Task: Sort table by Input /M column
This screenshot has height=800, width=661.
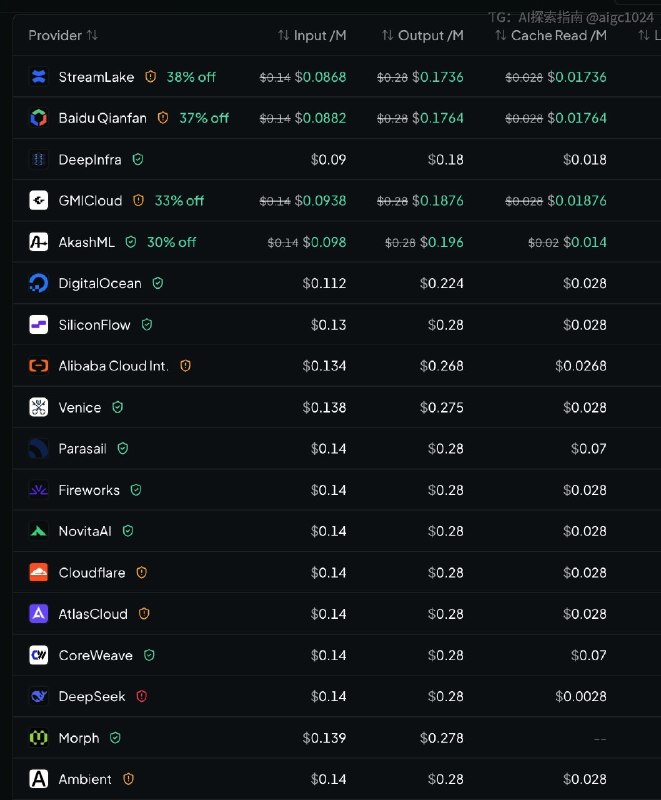Action: [312, 35]
